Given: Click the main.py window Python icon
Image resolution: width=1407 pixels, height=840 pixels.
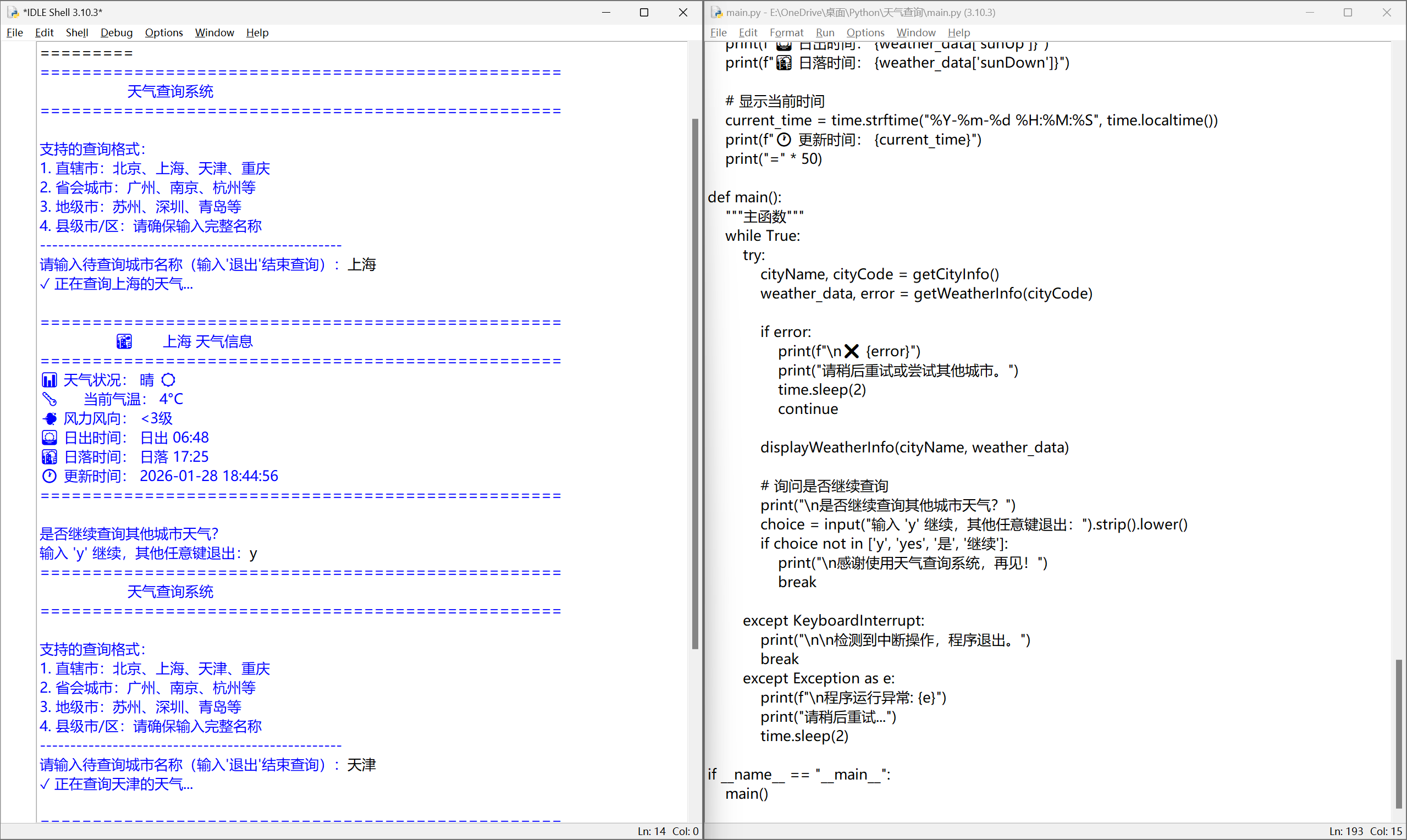Looking at the screenshot, I should pyautogui.click(x=716, y=12).
